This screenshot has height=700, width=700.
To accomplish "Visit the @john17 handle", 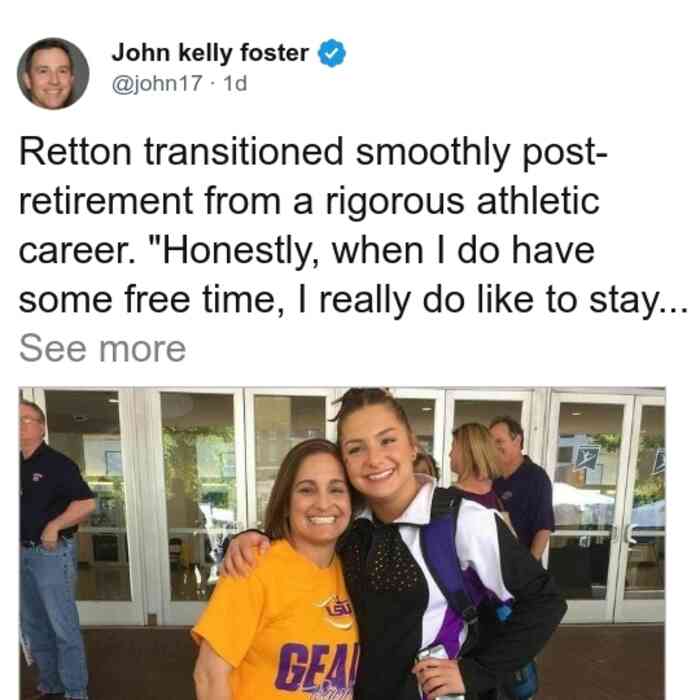I will click(x=157, y=83).
